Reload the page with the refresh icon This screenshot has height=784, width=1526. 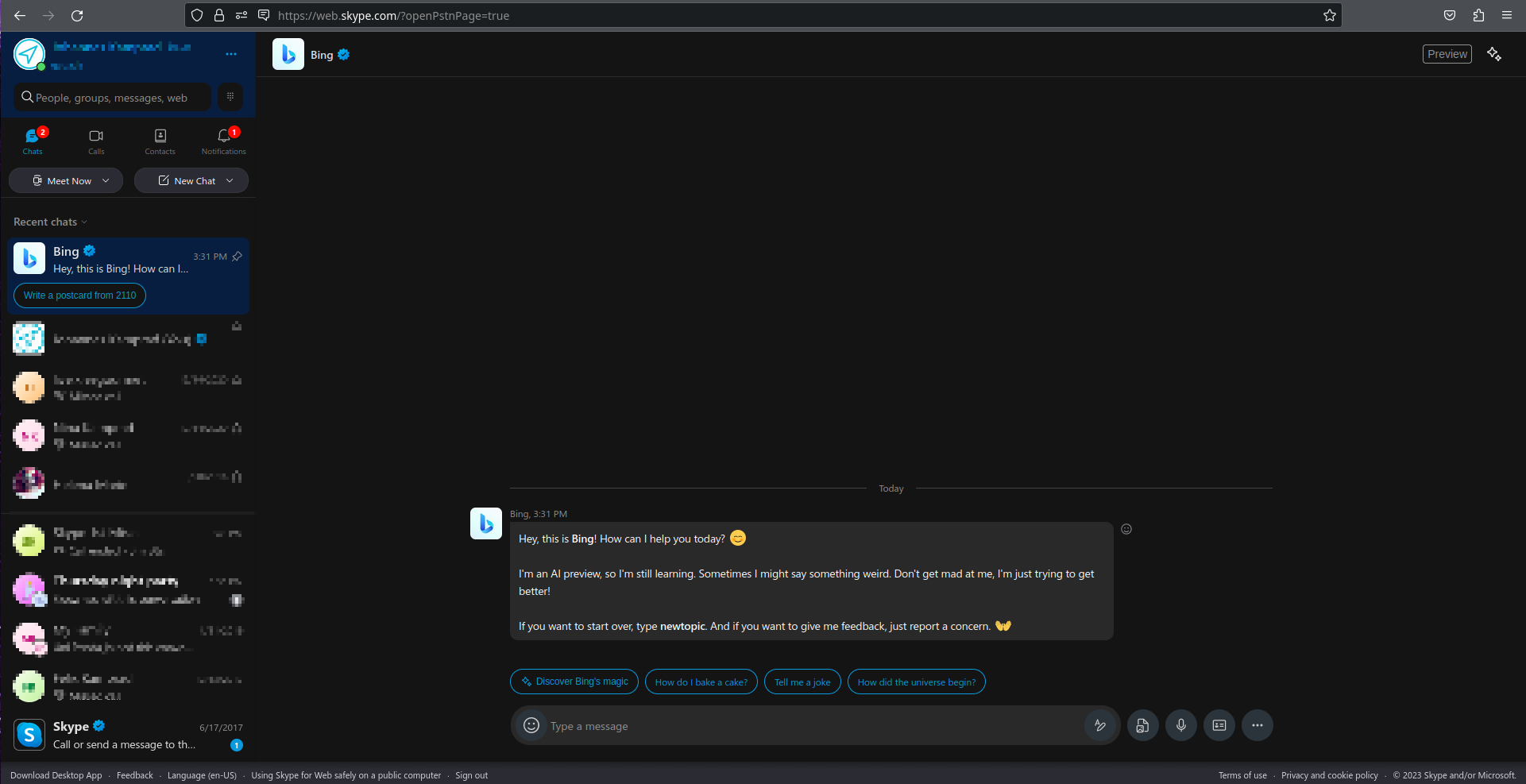pos(77,15)
